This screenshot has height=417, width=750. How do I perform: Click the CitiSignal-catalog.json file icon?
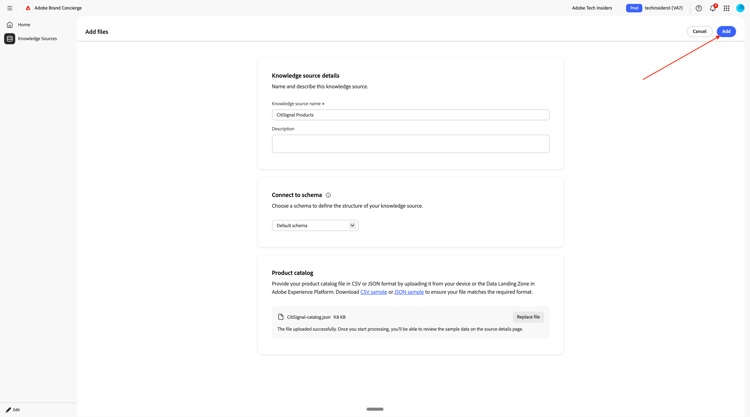click(281, 317)
